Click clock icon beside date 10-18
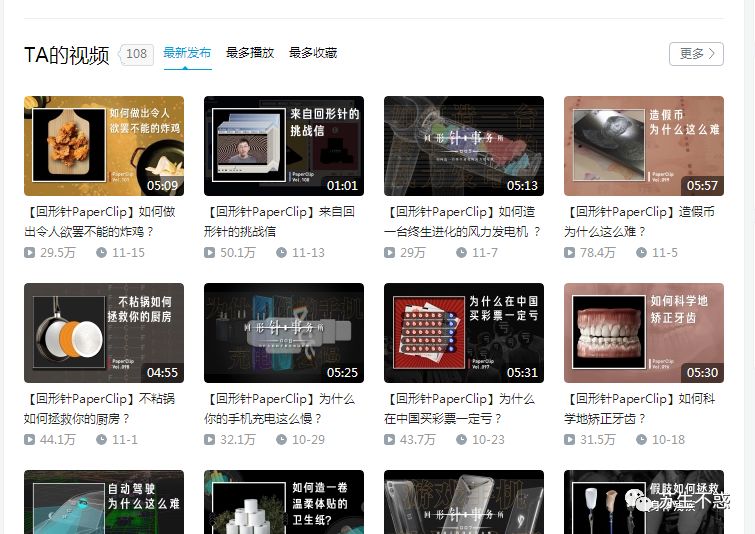 pos(641,440)
